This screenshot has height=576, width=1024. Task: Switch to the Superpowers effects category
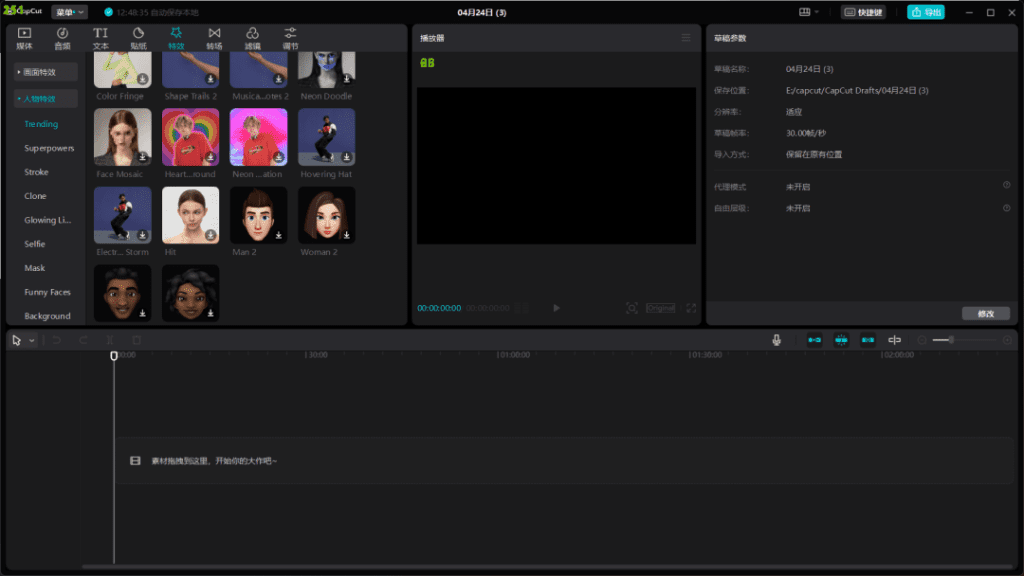point(48,148)
